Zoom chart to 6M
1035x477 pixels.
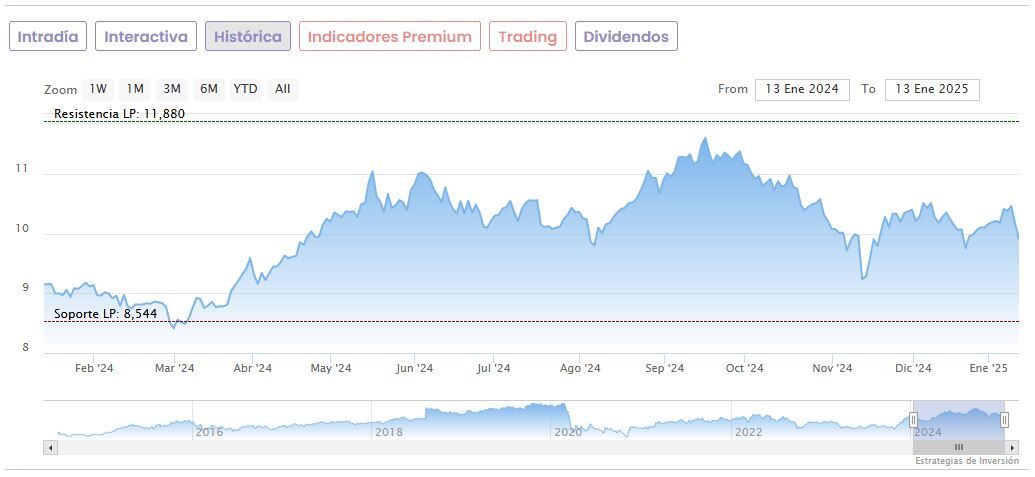(x=208, y=89)
